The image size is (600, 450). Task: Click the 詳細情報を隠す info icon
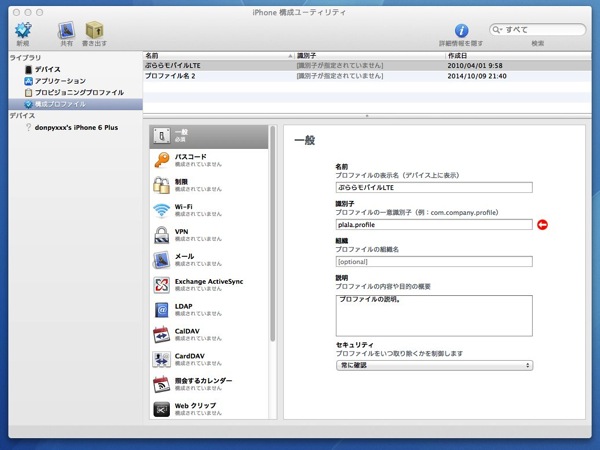(461, 31)
